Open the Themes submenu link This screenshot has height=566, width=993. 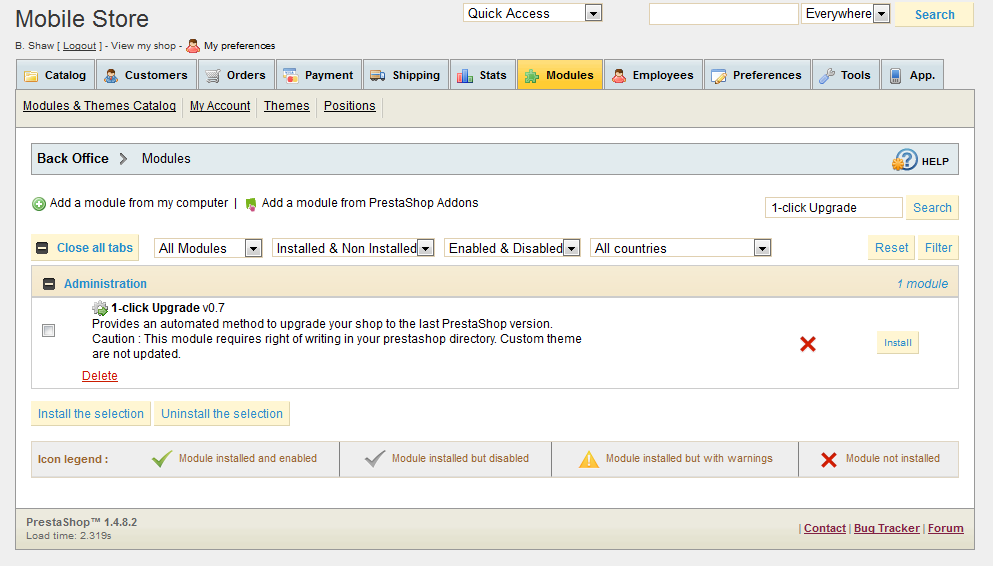(286, 106)
